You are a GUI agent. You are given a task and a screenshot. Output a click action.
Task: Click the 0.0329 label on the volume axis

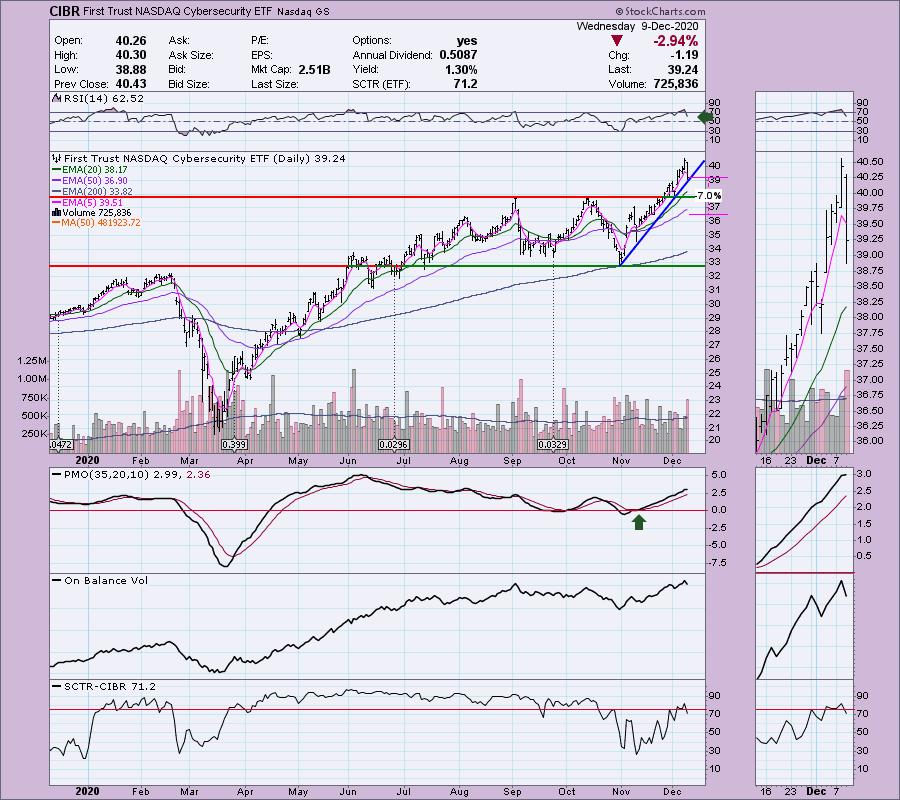pos(553,445)
